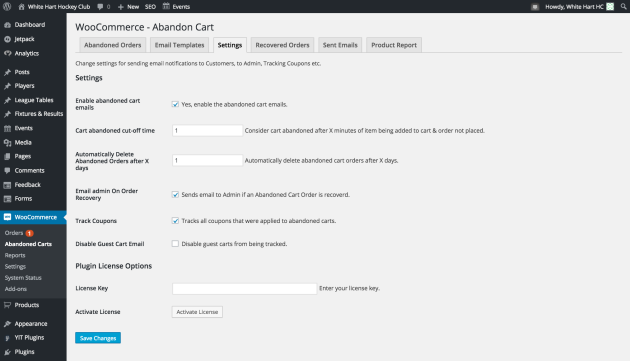Click the plus New icon in admin bar
The width and height of the screenshot is (630, 361).
(x=121, y=7)
